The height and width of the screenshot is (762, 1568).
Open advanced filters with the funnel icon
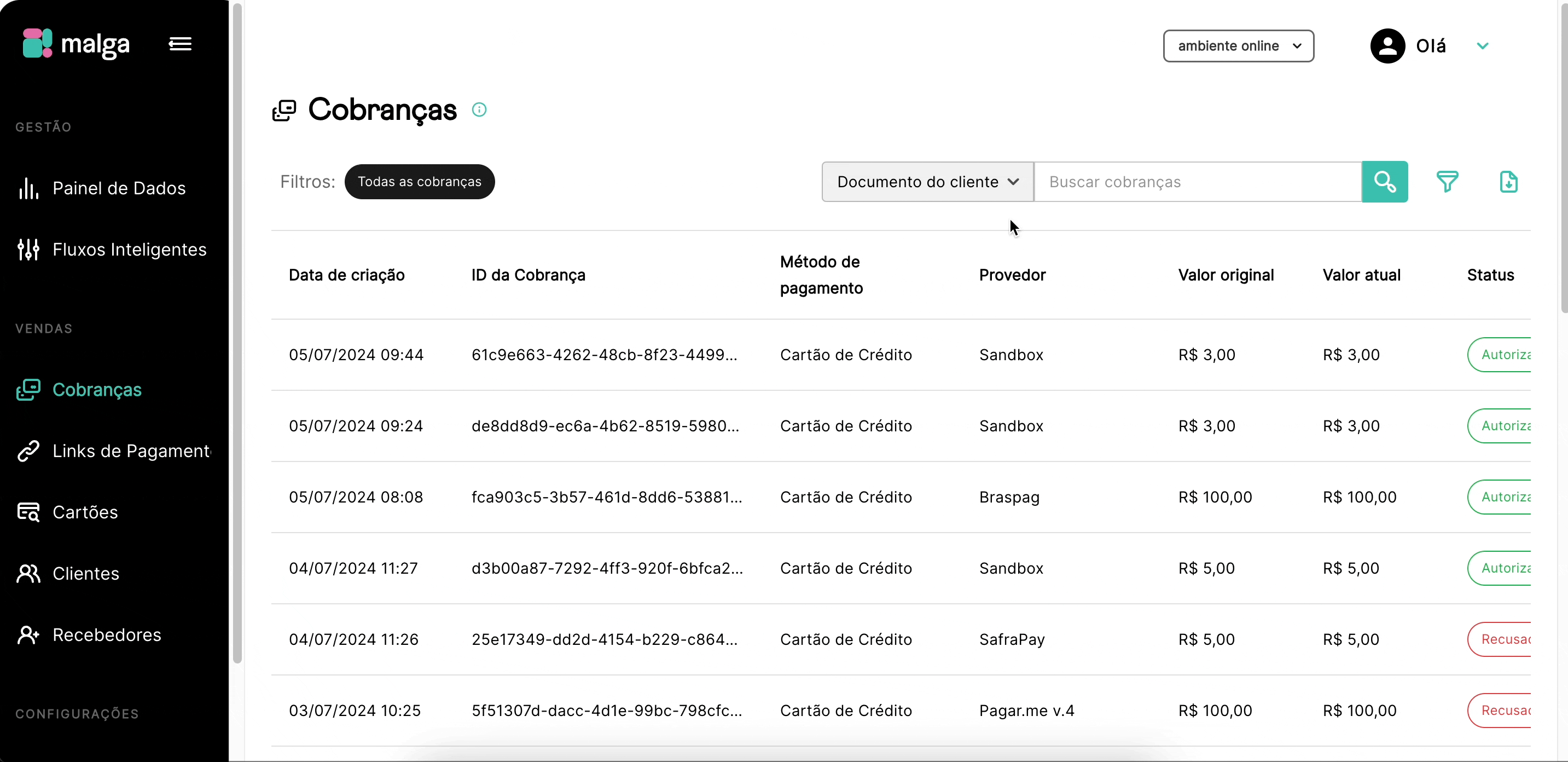[x=1447, y=182]
